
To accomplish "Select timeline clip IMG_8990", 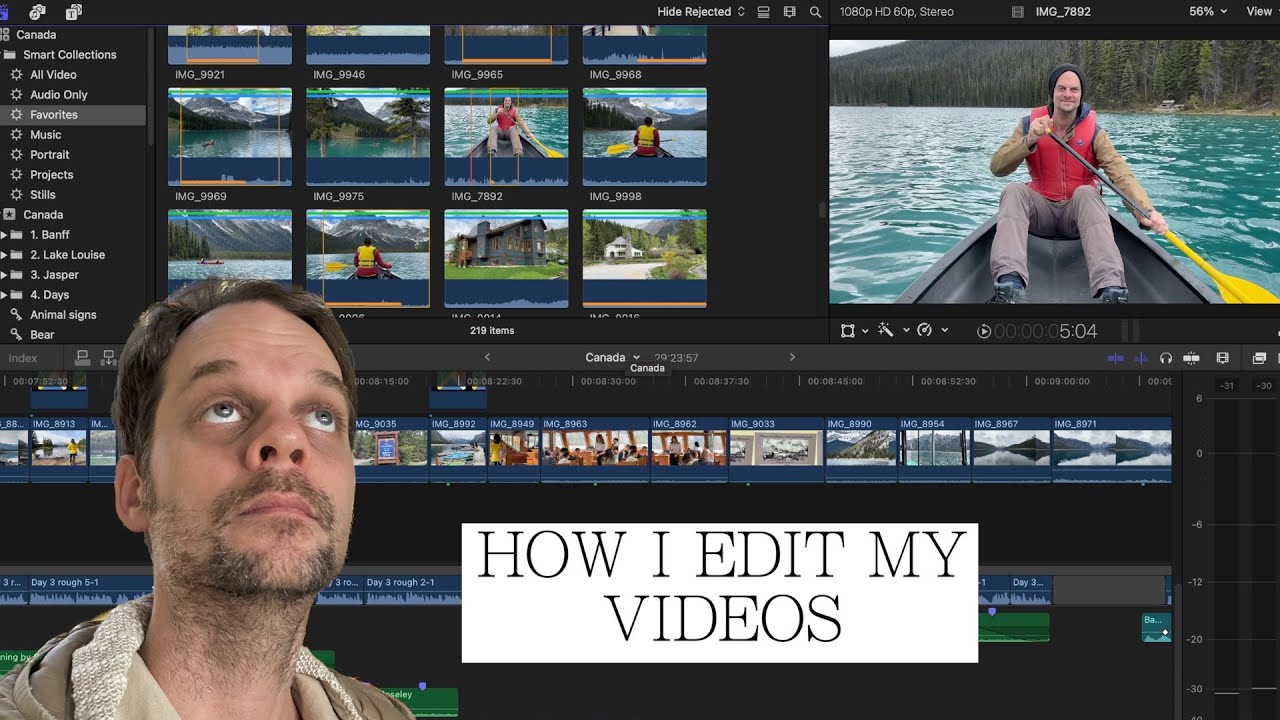I will tap(860, 449).
